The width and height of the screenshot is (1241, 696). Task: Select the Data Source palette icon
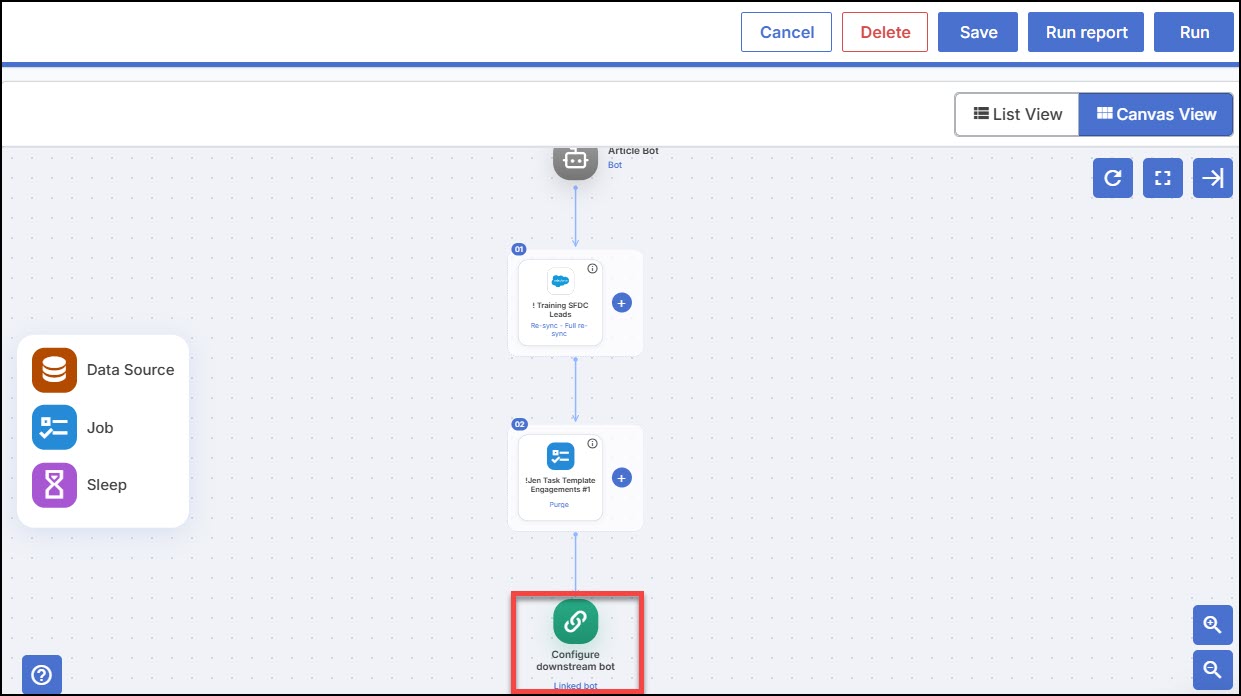pyautogui.click(x=54, y=370)
